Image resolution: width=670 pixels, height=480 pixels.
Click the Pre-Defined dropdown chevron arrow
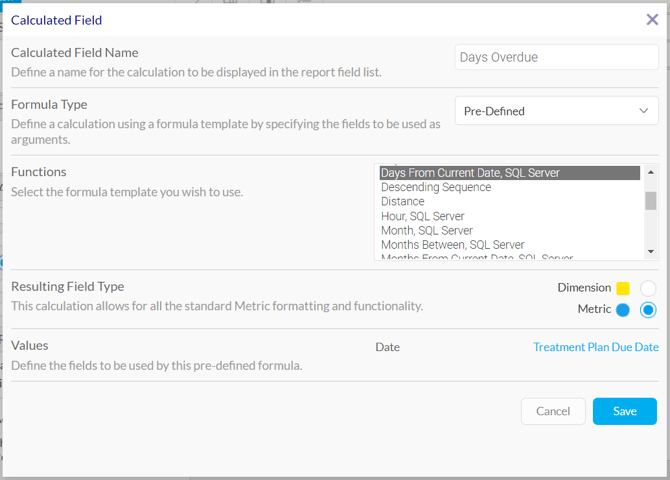pos(643,111)
